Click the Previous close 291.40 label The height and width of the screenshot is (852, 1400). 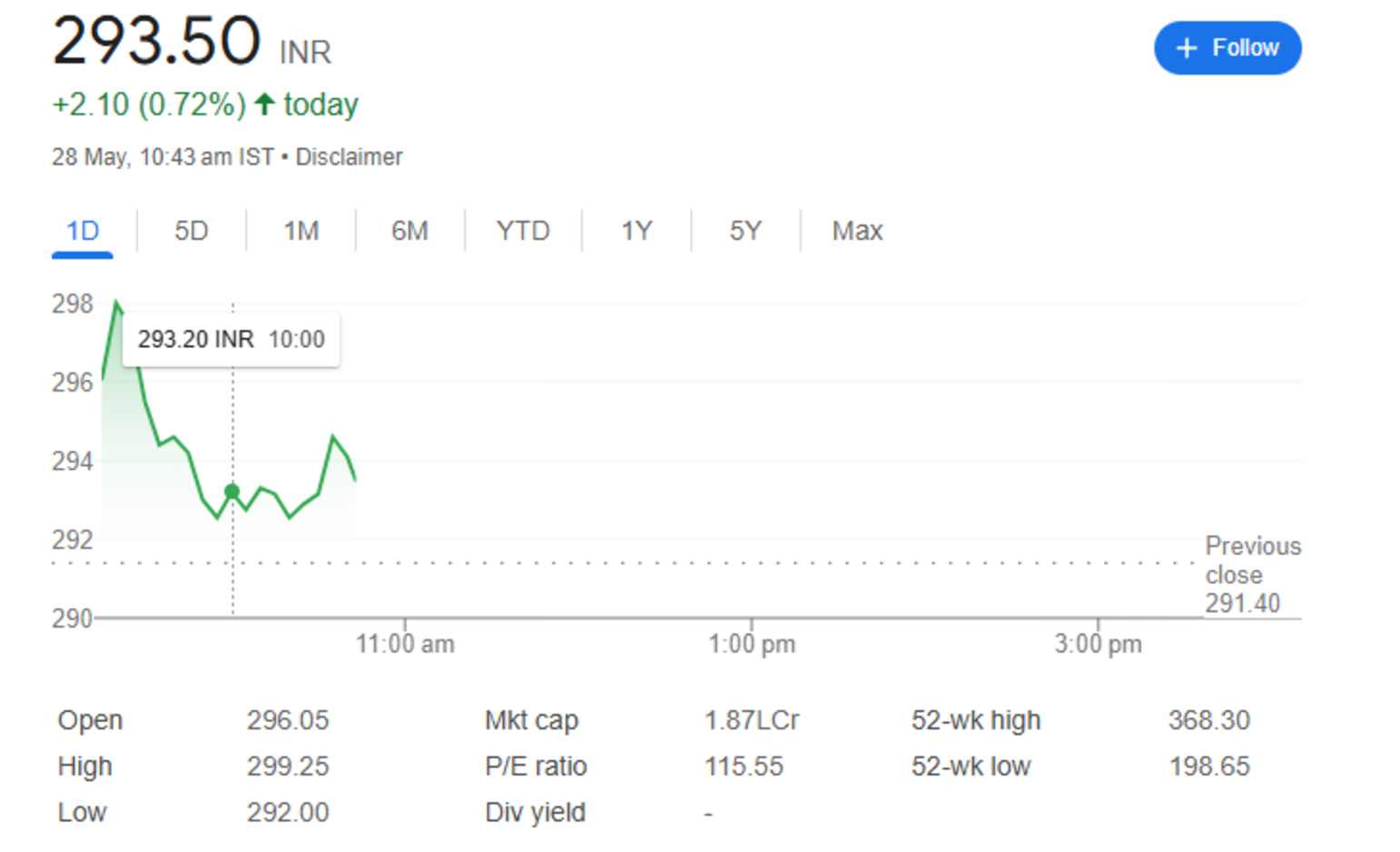(x=1252, y=573)
